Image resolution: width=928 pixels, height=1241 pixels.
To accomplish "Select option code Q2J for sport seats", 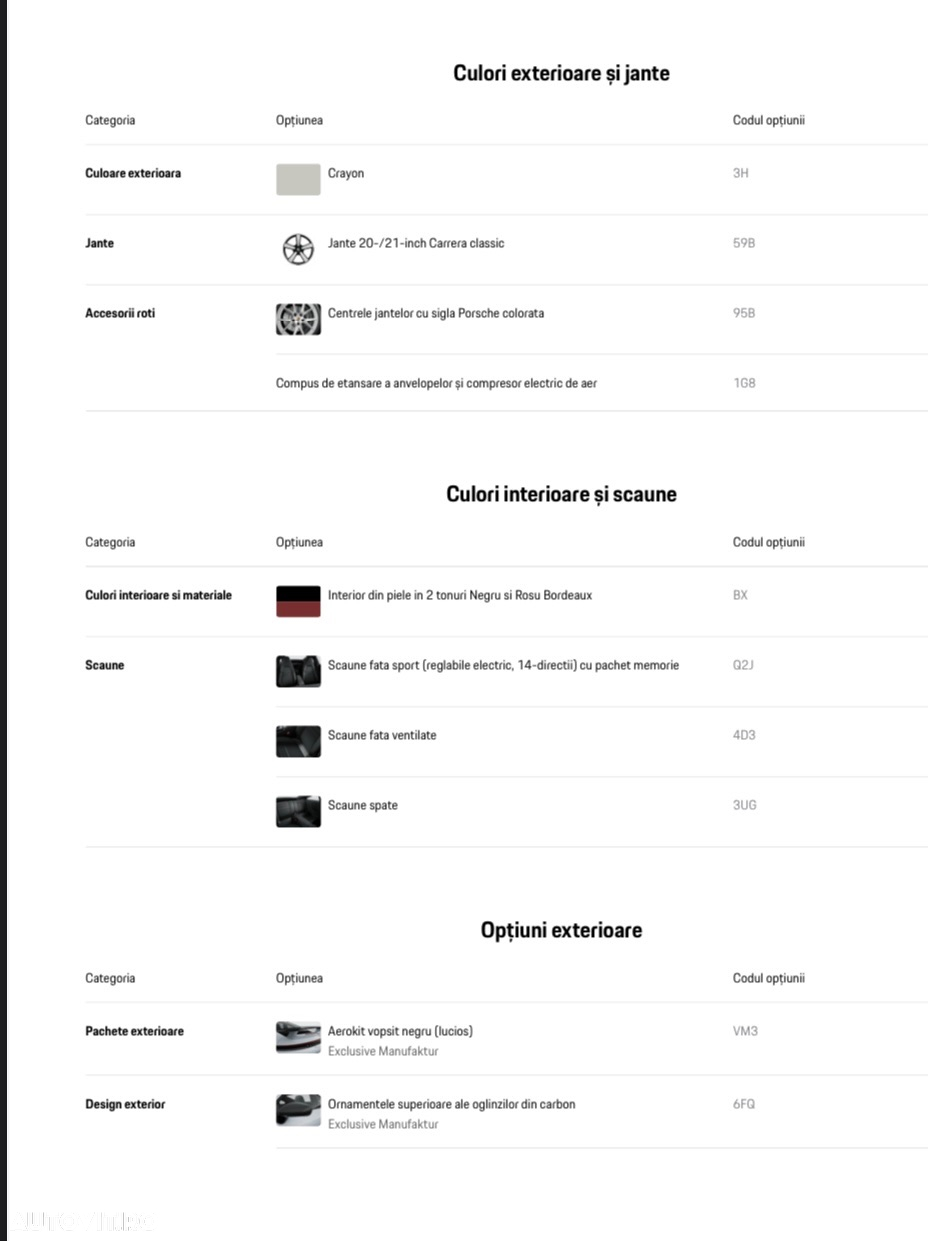I will click(743, 665).
